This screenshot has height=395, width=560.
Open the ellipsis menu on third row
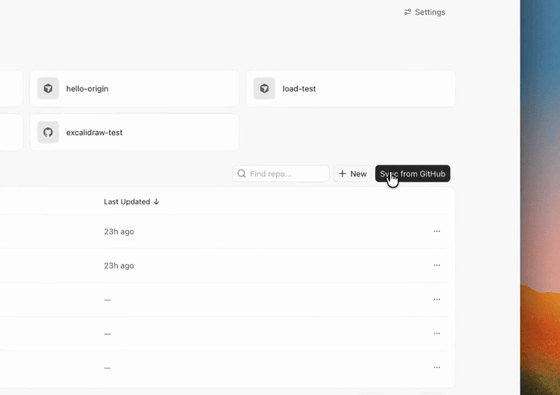437,299
